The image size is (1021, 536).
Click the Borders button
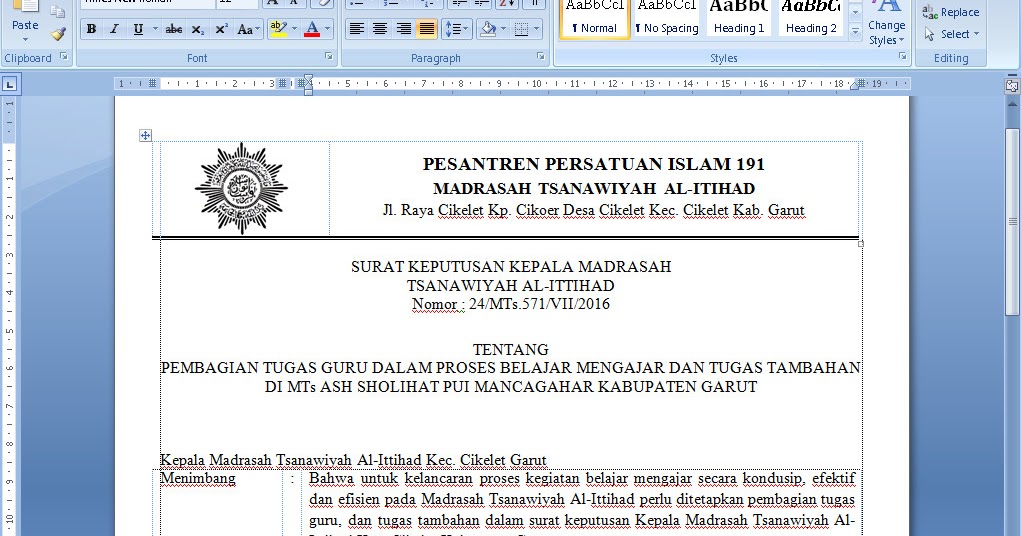pos(521,29)
